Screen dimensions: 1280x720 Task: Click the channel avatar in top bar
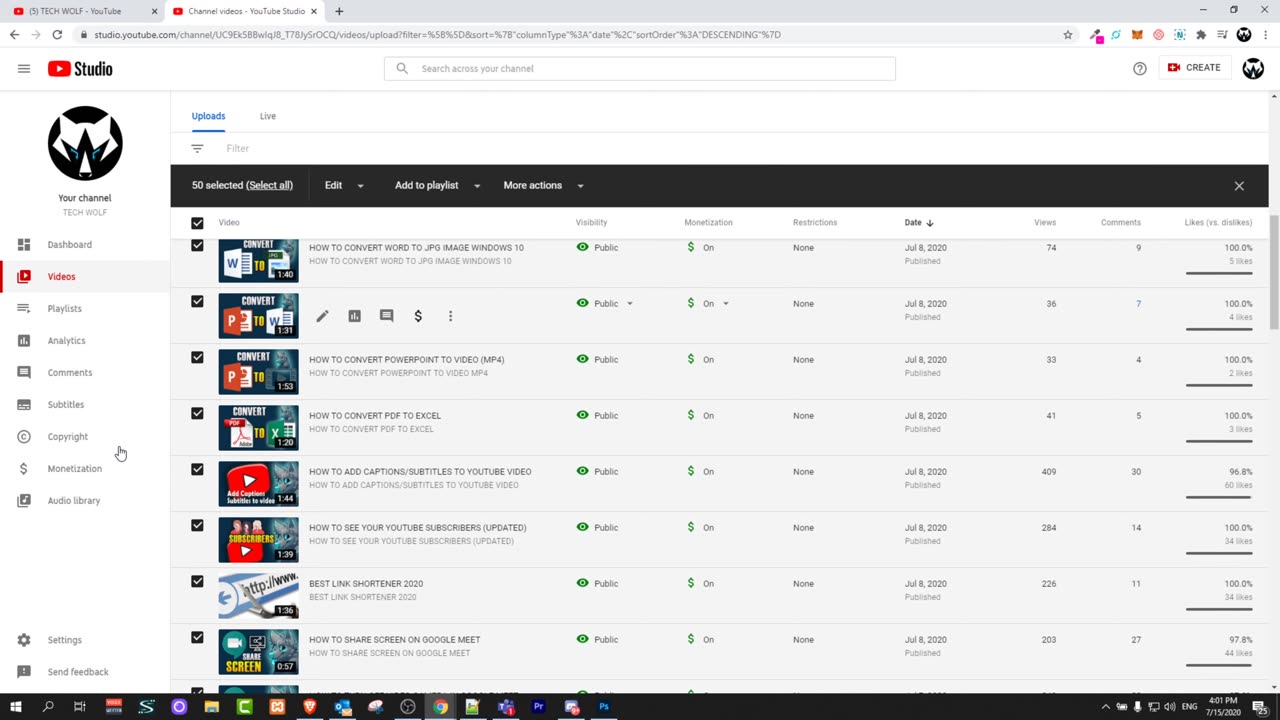1253,69
